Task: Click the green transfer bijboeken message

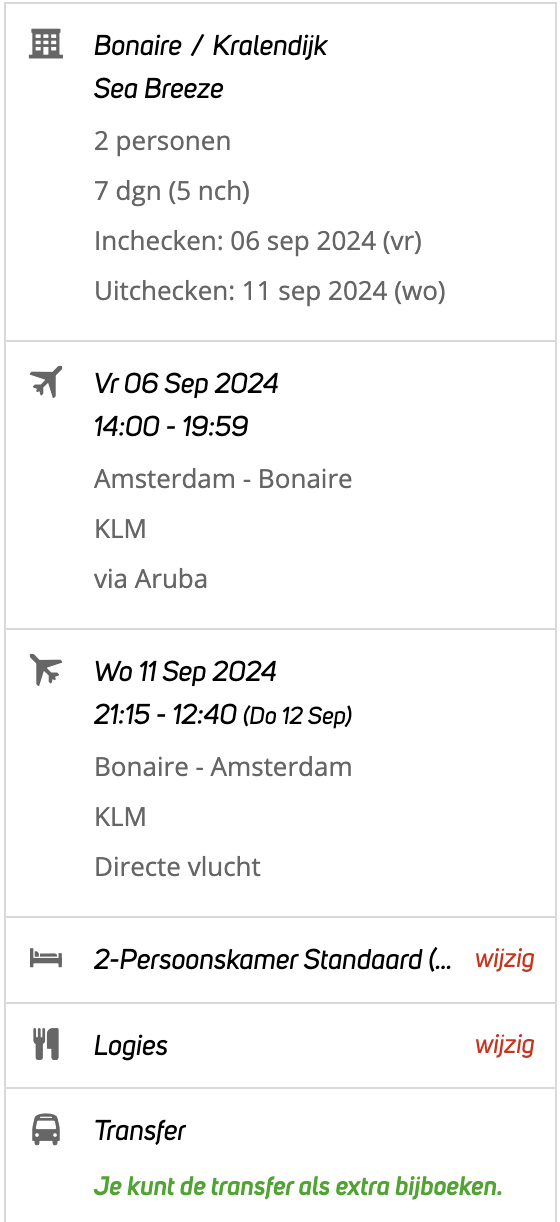Action: (298, 1187)
